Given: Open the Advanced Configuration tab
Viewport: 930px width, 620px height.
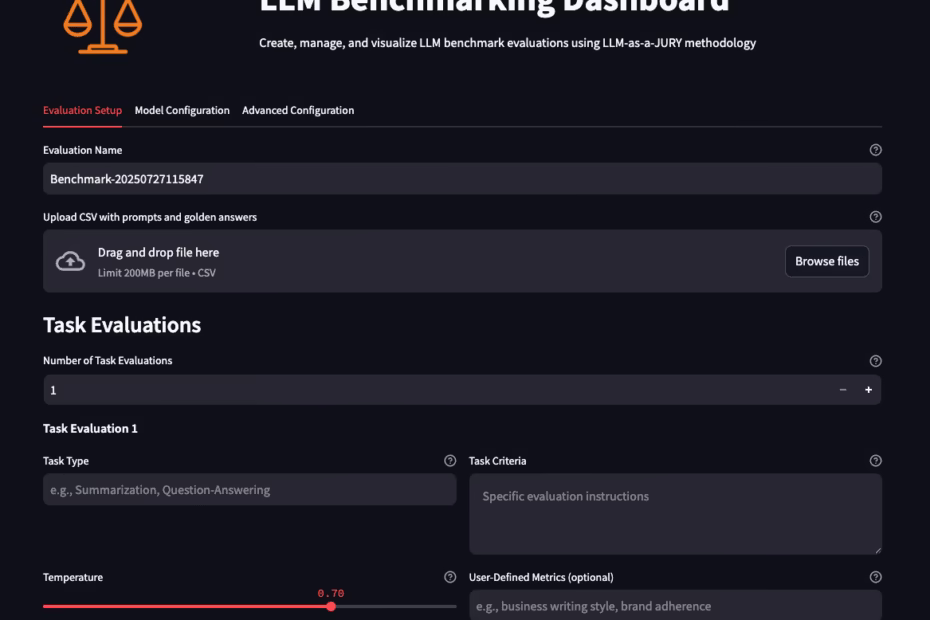Looking at the screenshot, I should (298, 110).
